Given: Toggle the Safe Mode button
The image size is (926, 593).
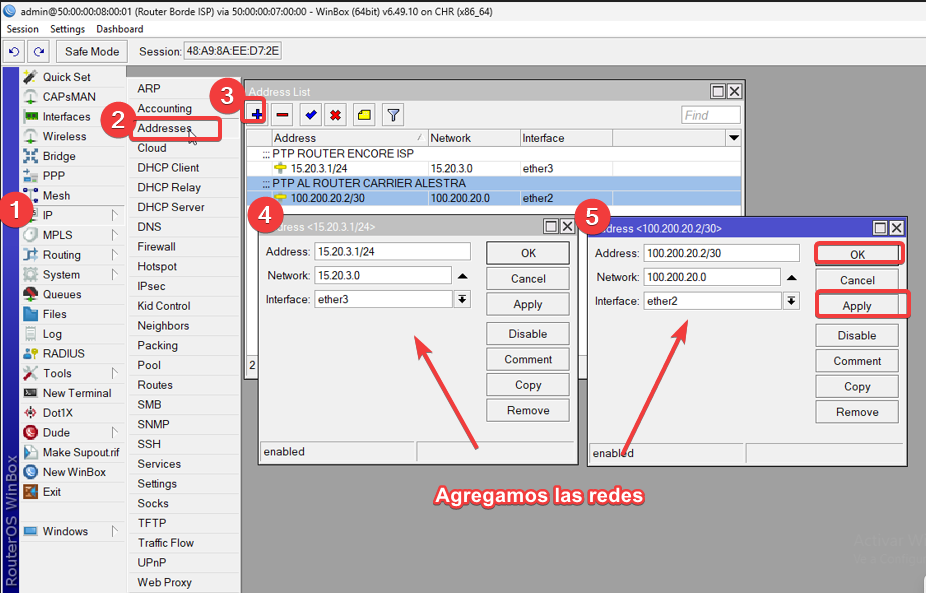Looking at the screenshot, I should tap(92, 51).
